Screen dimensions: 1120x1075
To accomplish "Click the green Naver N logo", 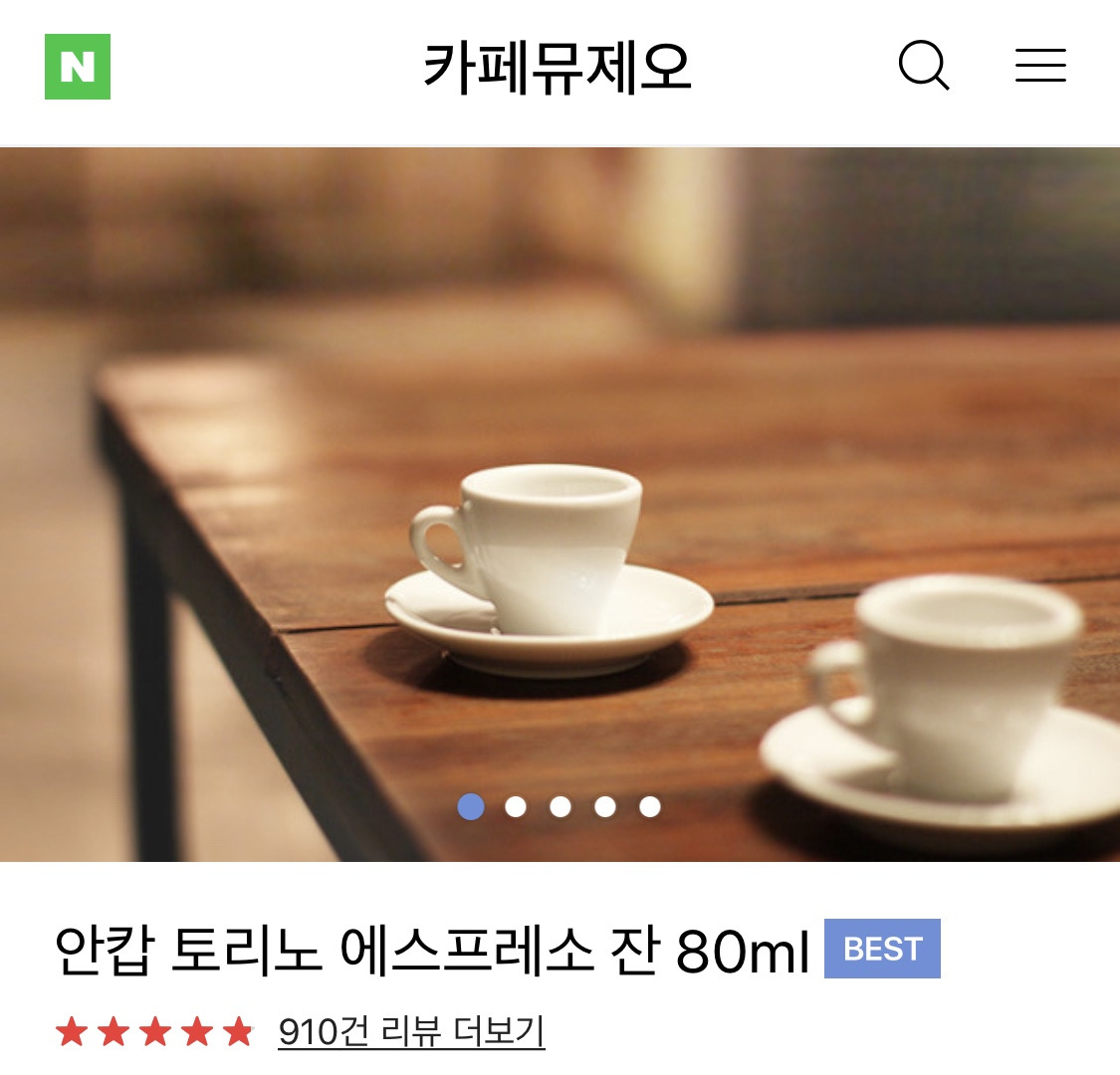I will point(77,67).
